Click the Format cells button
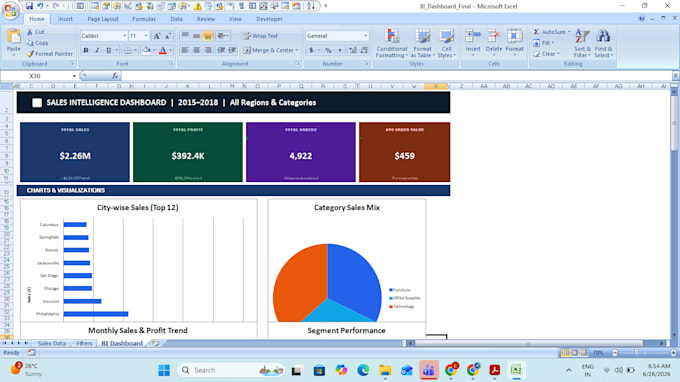The width and height of the screenshot is (680, 382). 514,42
